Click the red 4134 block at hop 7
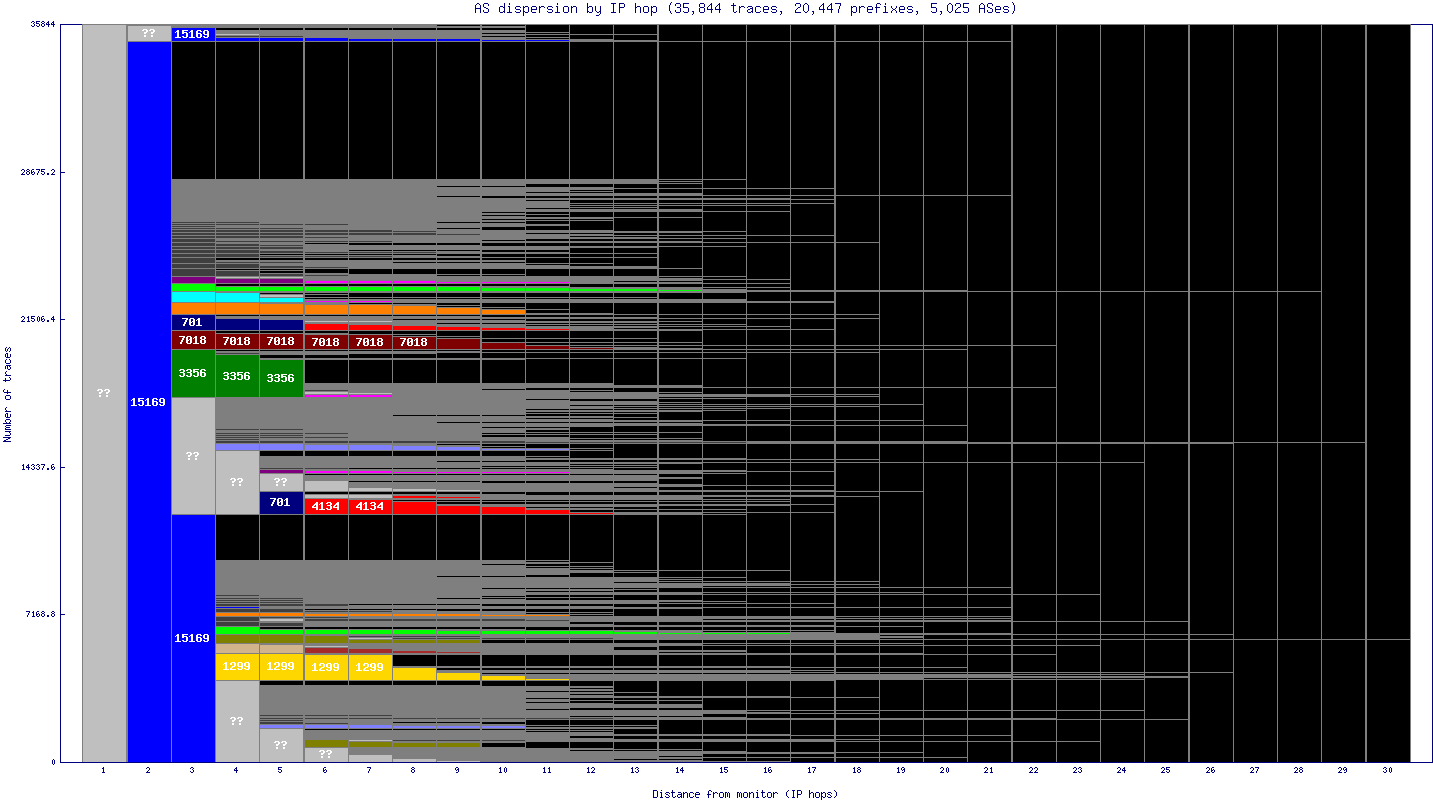 pyautogui.click(x=370, y=506)
